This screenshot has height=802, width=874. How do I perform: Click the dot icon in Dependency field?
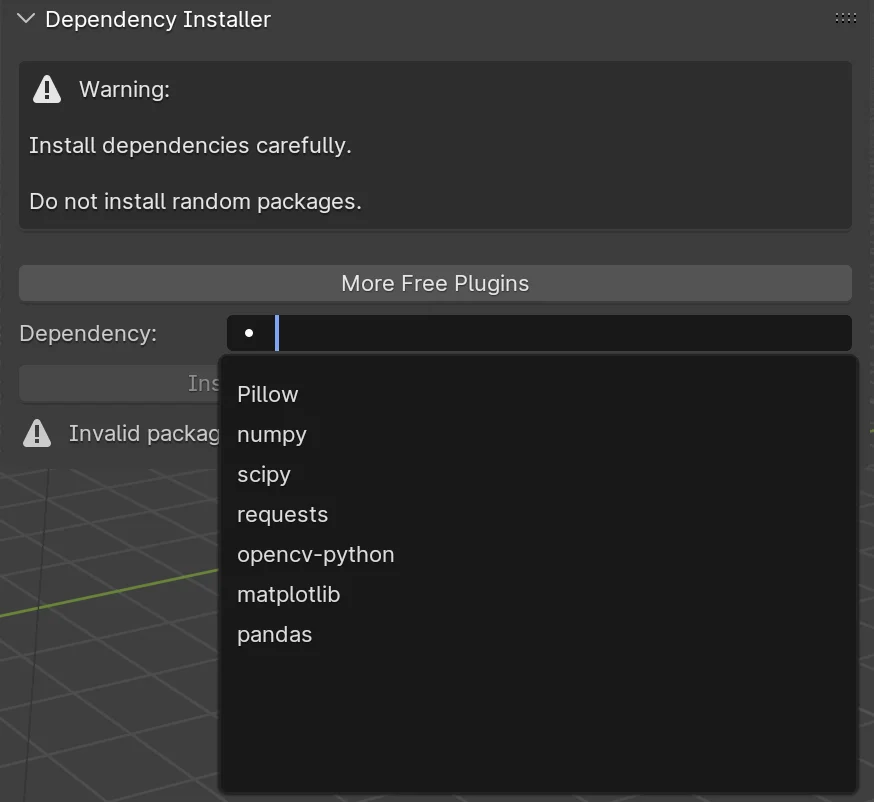(x=249, y=333)
